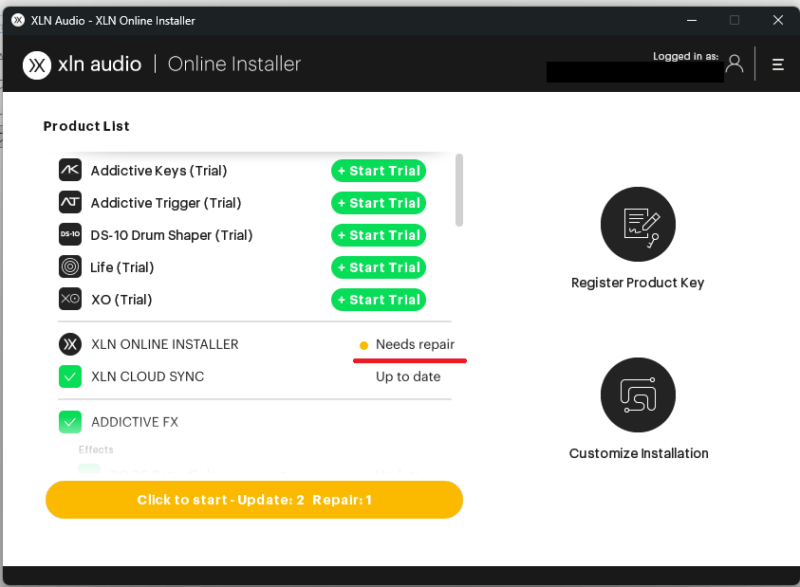
Task: Click the XLN Online Installer logo icon
Action: [37, 64]
